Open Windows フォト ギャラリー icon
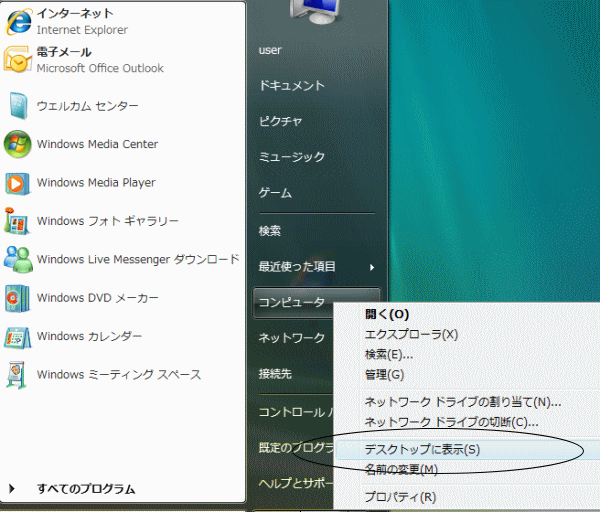Viewport: 600px width, 512px height. click(x=16, y=221)
